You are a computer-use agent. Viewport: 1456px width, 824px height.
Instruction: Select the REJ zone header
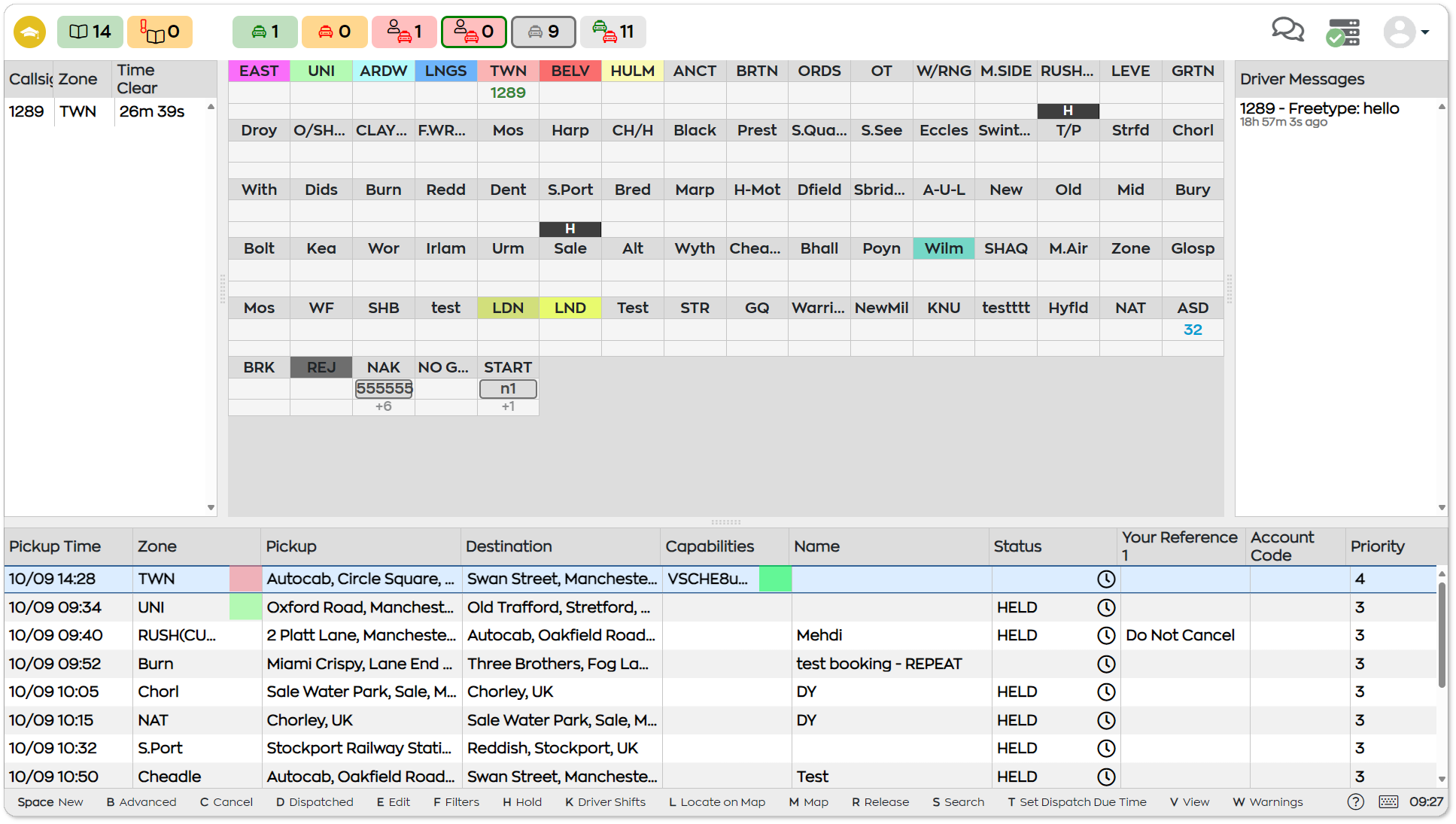tap(321, 367)
